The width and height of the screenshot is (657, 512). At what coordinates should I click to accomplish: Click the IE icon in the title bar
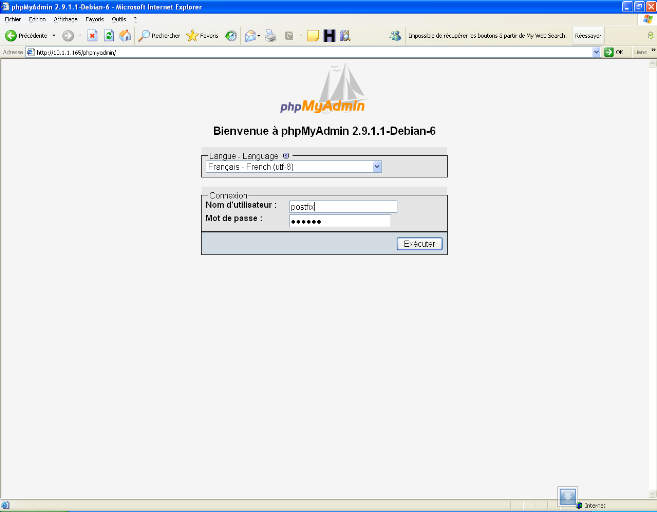point(5,7)
